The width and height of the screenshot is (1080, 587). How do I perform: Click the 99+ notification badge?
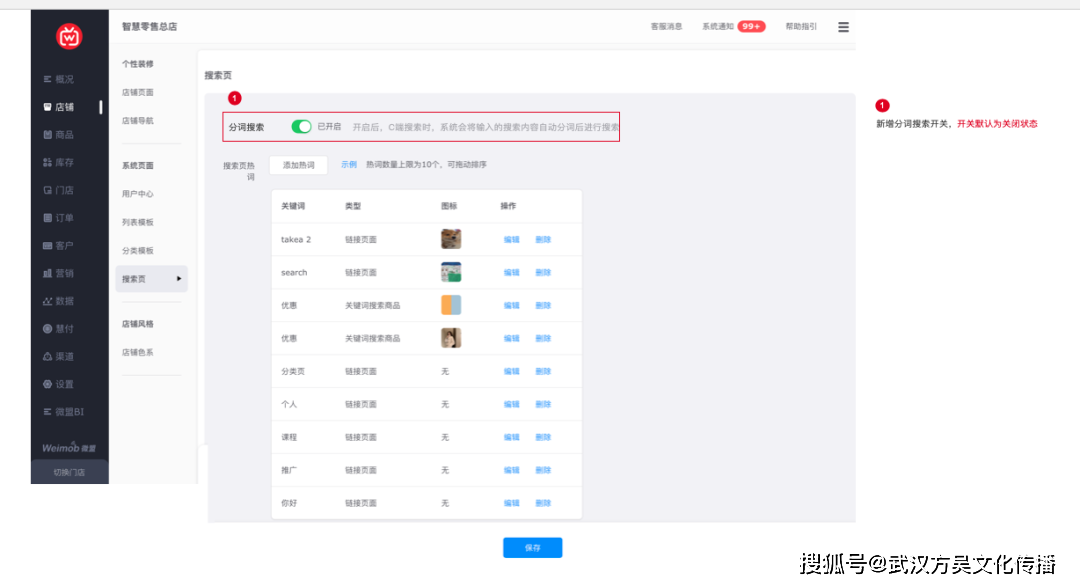[x=751, y=26]
